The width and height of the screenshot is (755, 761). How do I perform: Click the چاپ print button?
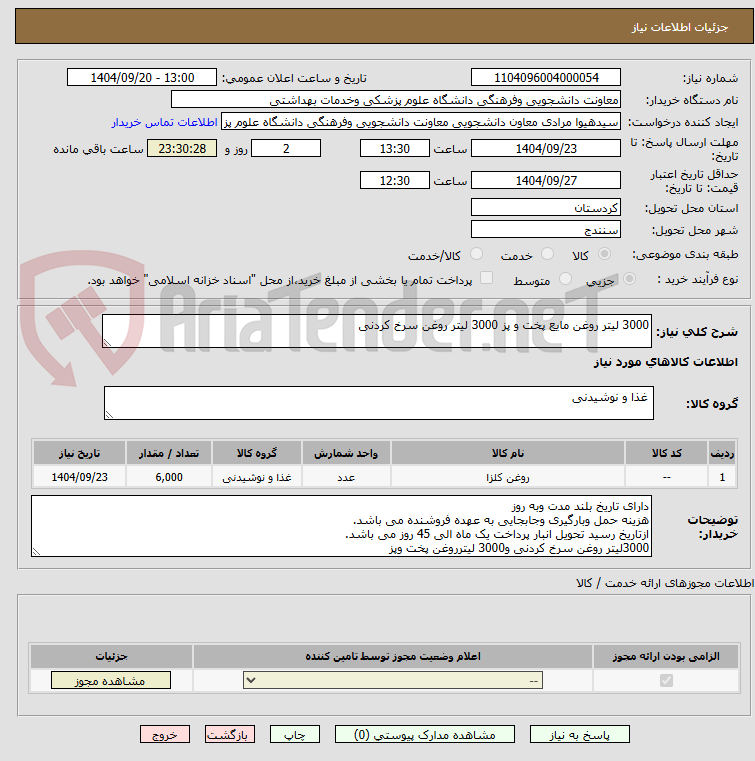[x=295, y=734]
